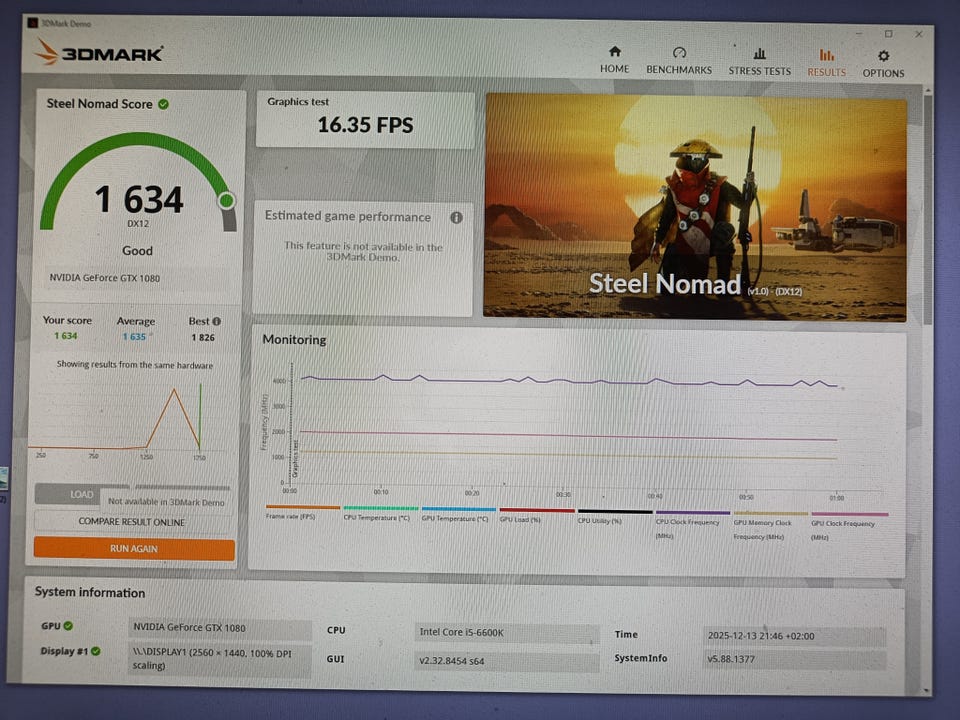The height and width of the screenshot is (720, 960).
Task: Click the vertical scrollbar of the results page
Action: click(928, 208)
